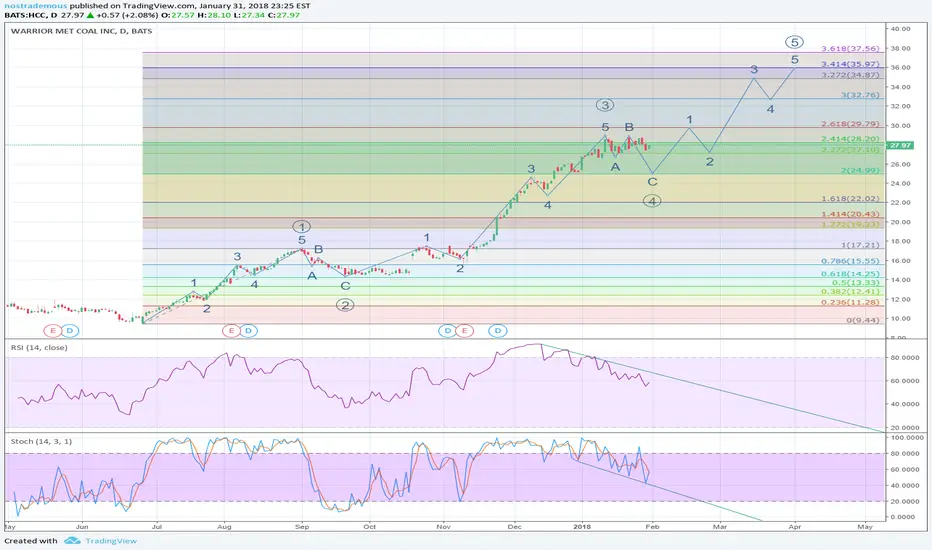
Task: Click the 0.0000 tick on Stoch axis
Action: coord(903,517)
